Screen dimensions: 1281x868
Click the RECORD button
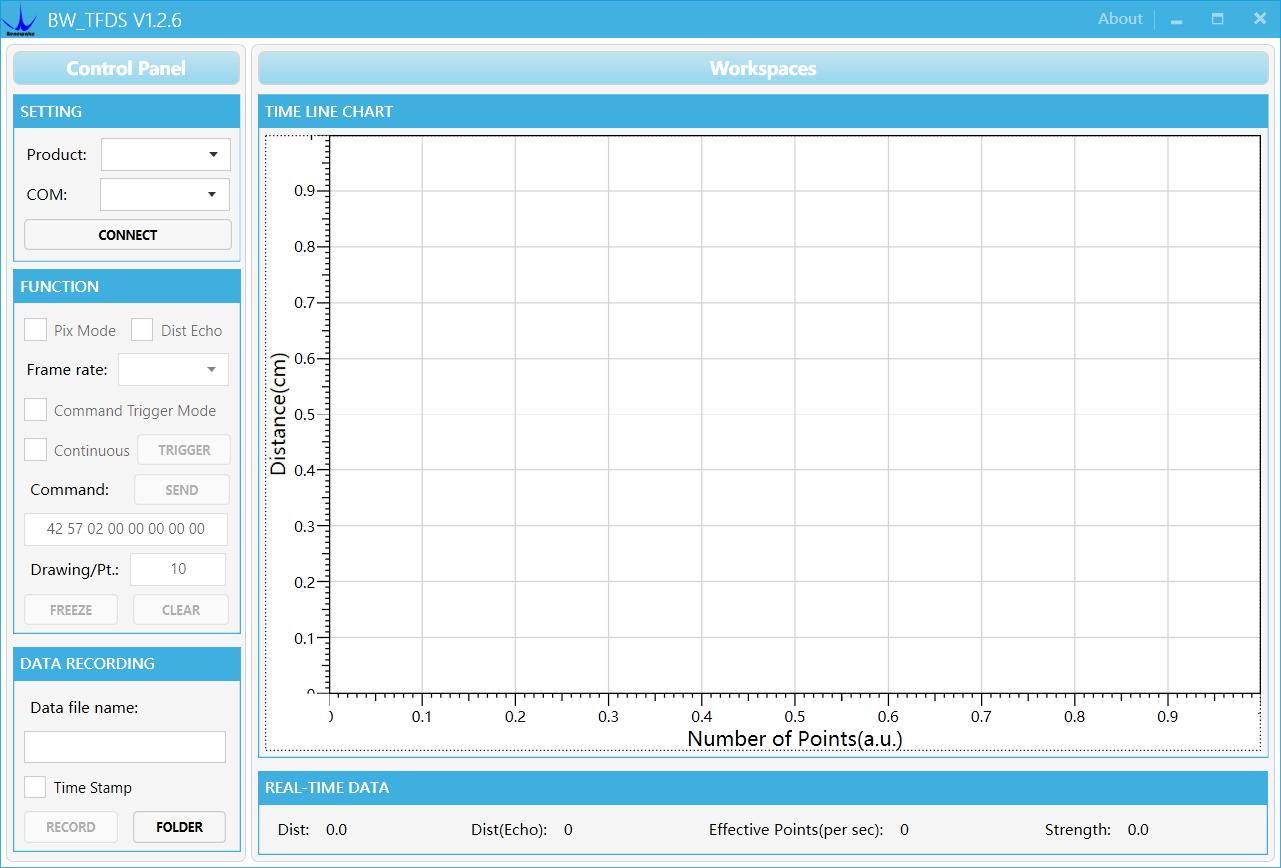coord(71,827)
